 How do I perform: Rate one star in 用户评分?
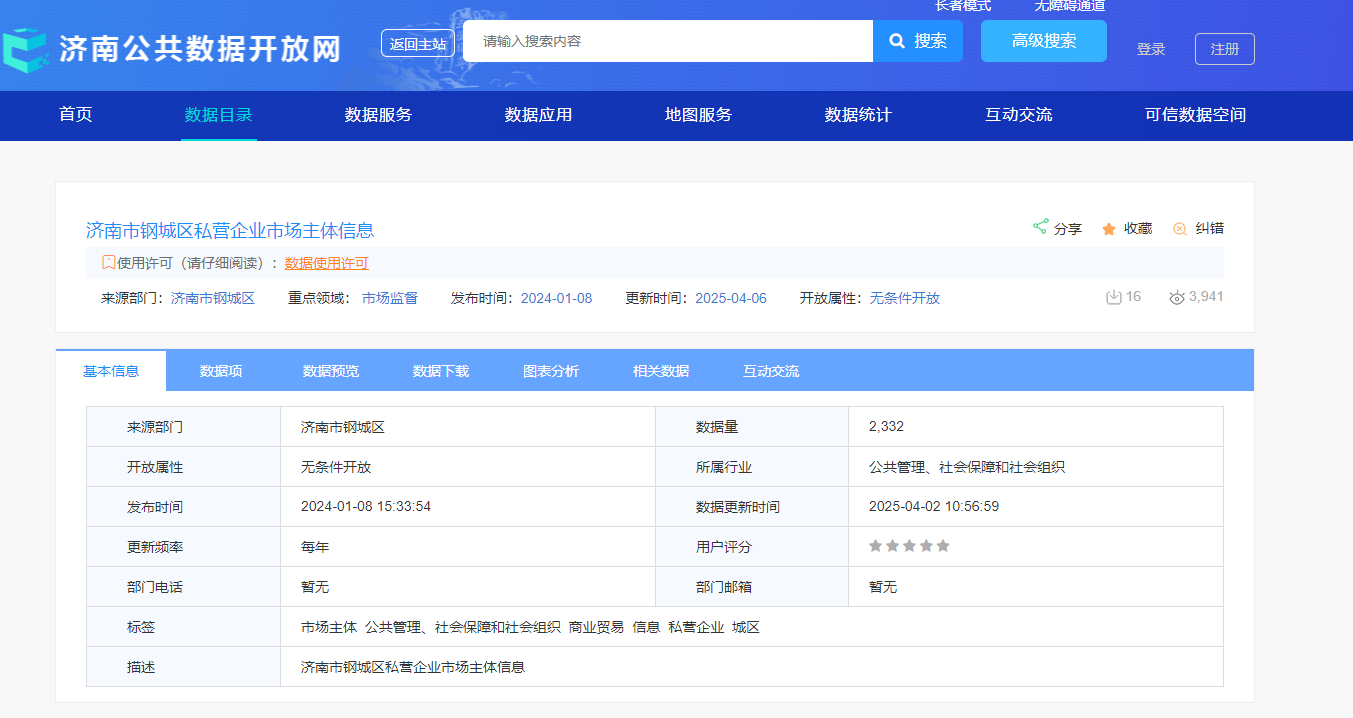tap(876, 546)
